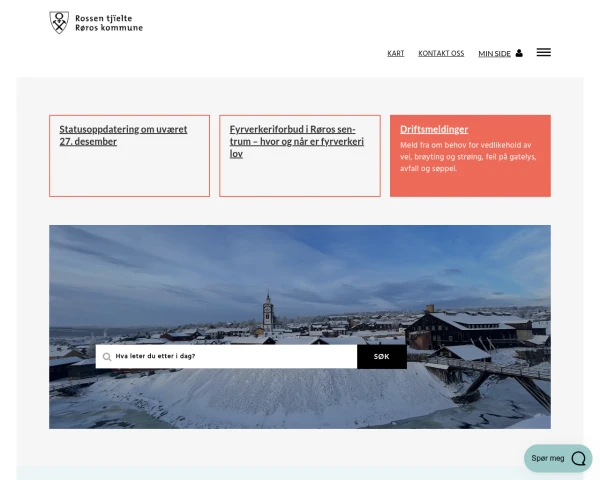Click the chat bubble icon in Spør meg
The width and height of the screenshot is (600, 480).
(578, 458)
